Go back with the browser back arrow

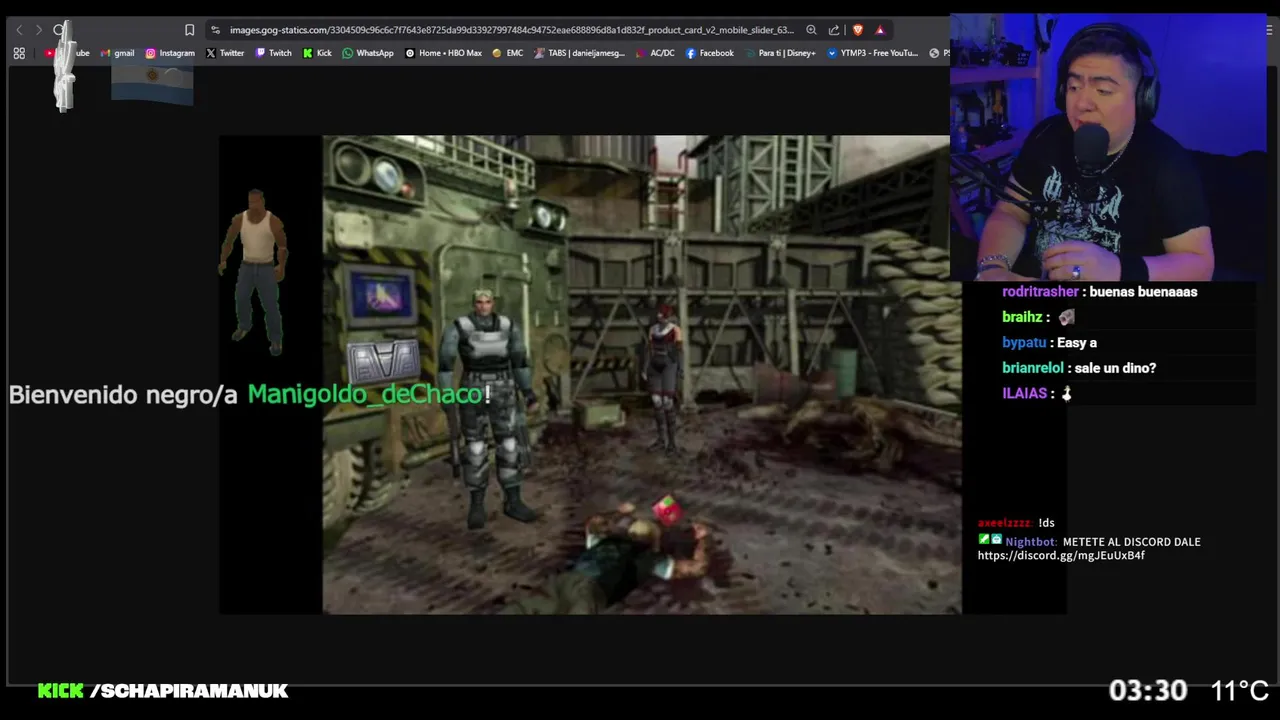18,30
